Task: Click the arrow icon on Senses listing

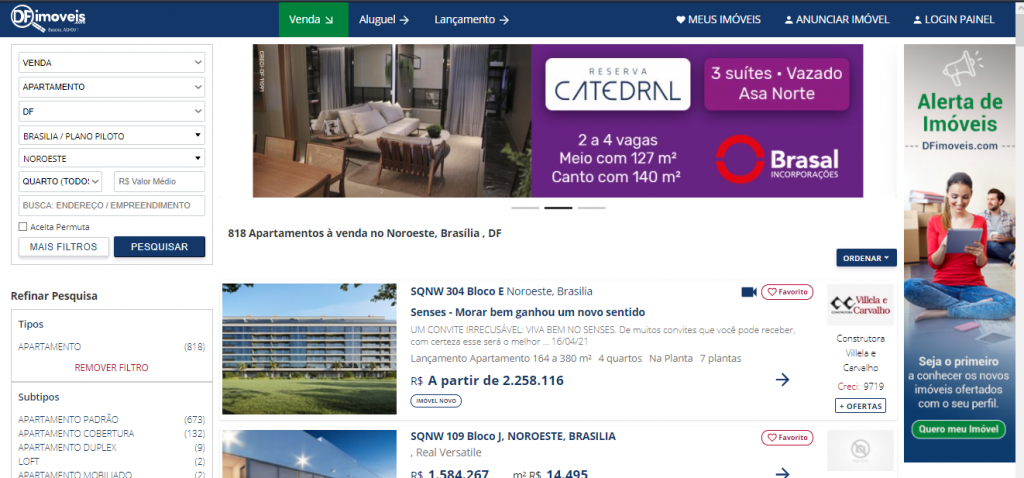Action: pos(782,379)
